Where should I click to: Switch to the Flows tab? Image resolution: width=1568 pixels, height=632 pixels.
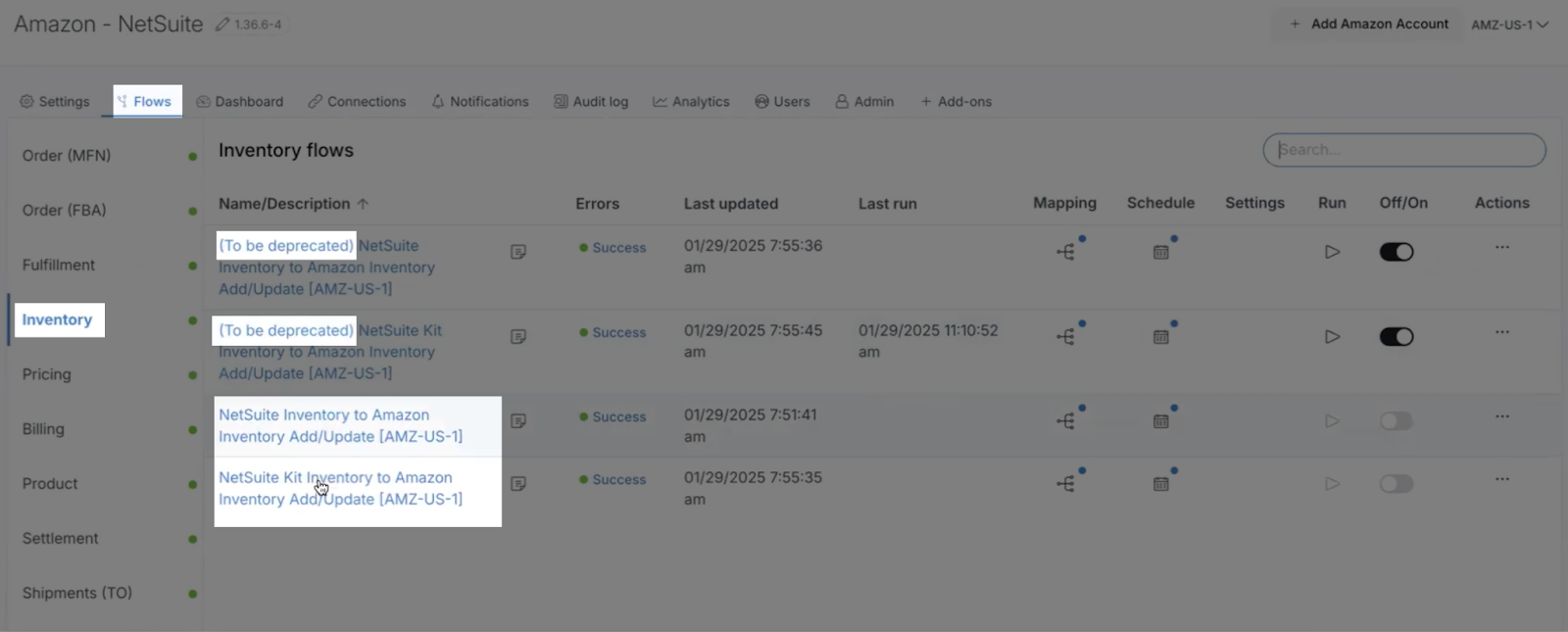pyautogui.click(x=144, y=101)
